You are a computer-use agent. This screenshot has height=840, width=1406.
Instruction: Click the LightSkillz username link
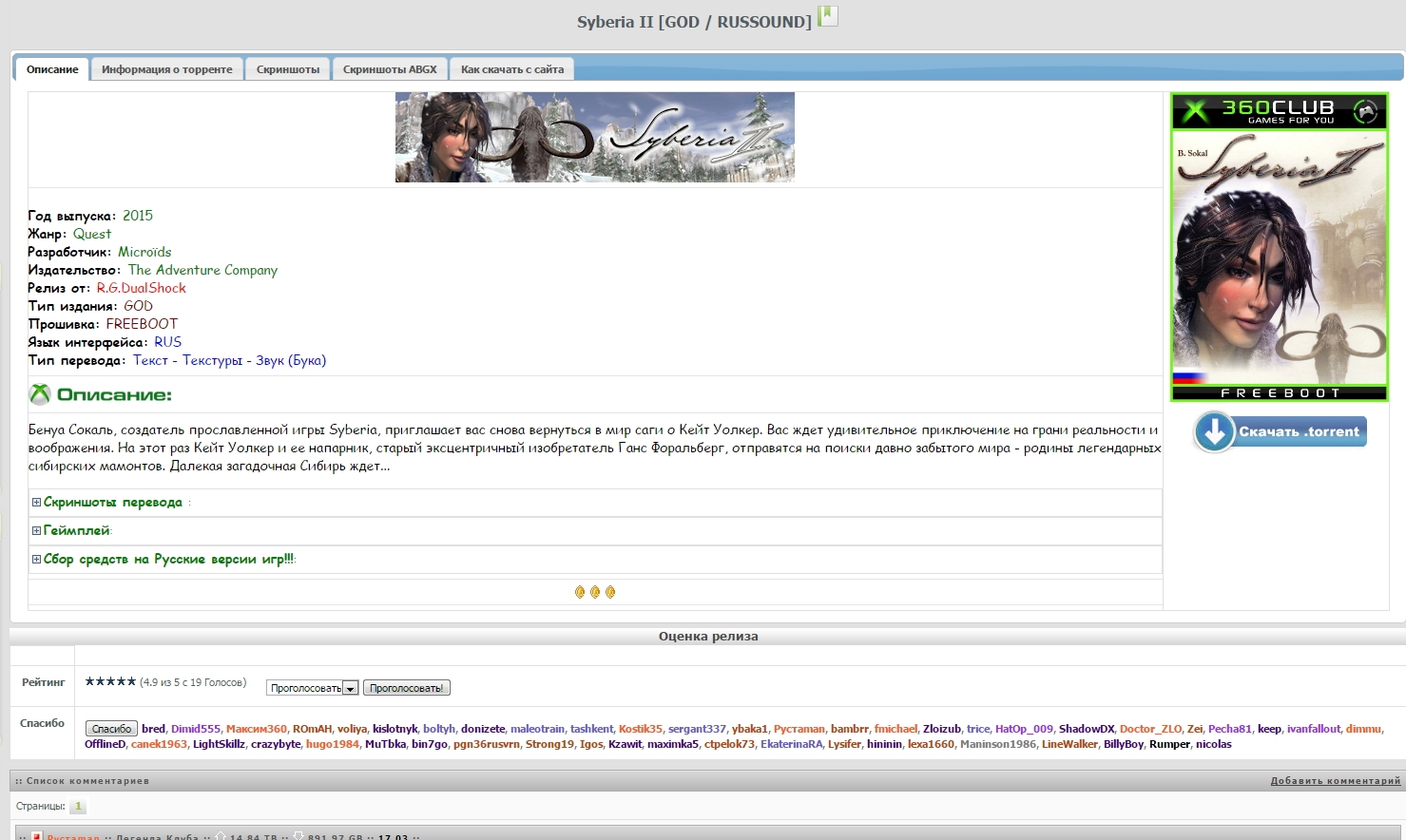[219, 744]
